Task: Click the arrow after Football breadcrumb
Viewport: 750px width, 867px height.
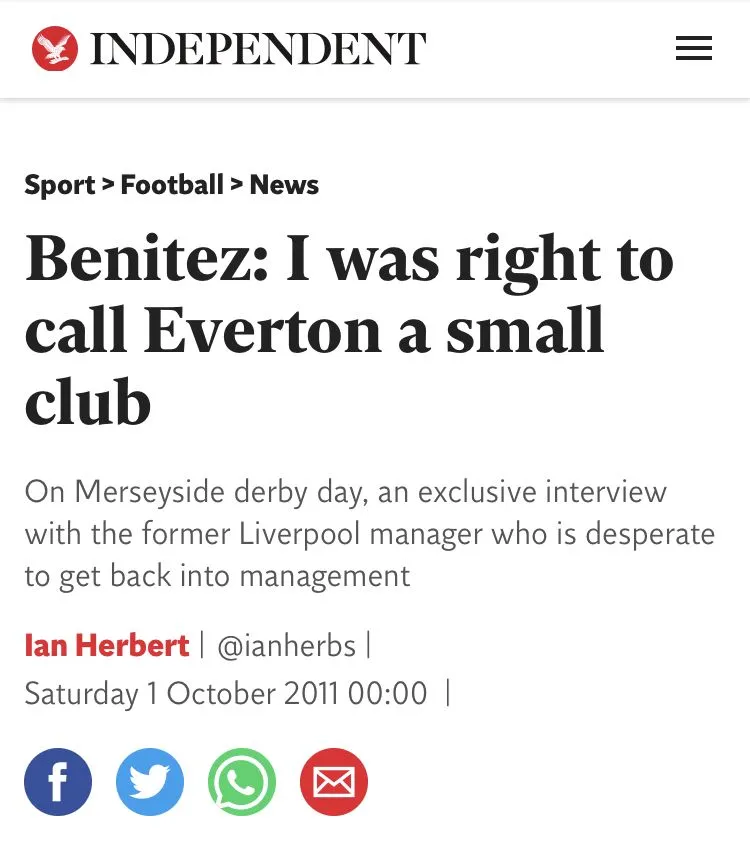Action: click(237, 184)
